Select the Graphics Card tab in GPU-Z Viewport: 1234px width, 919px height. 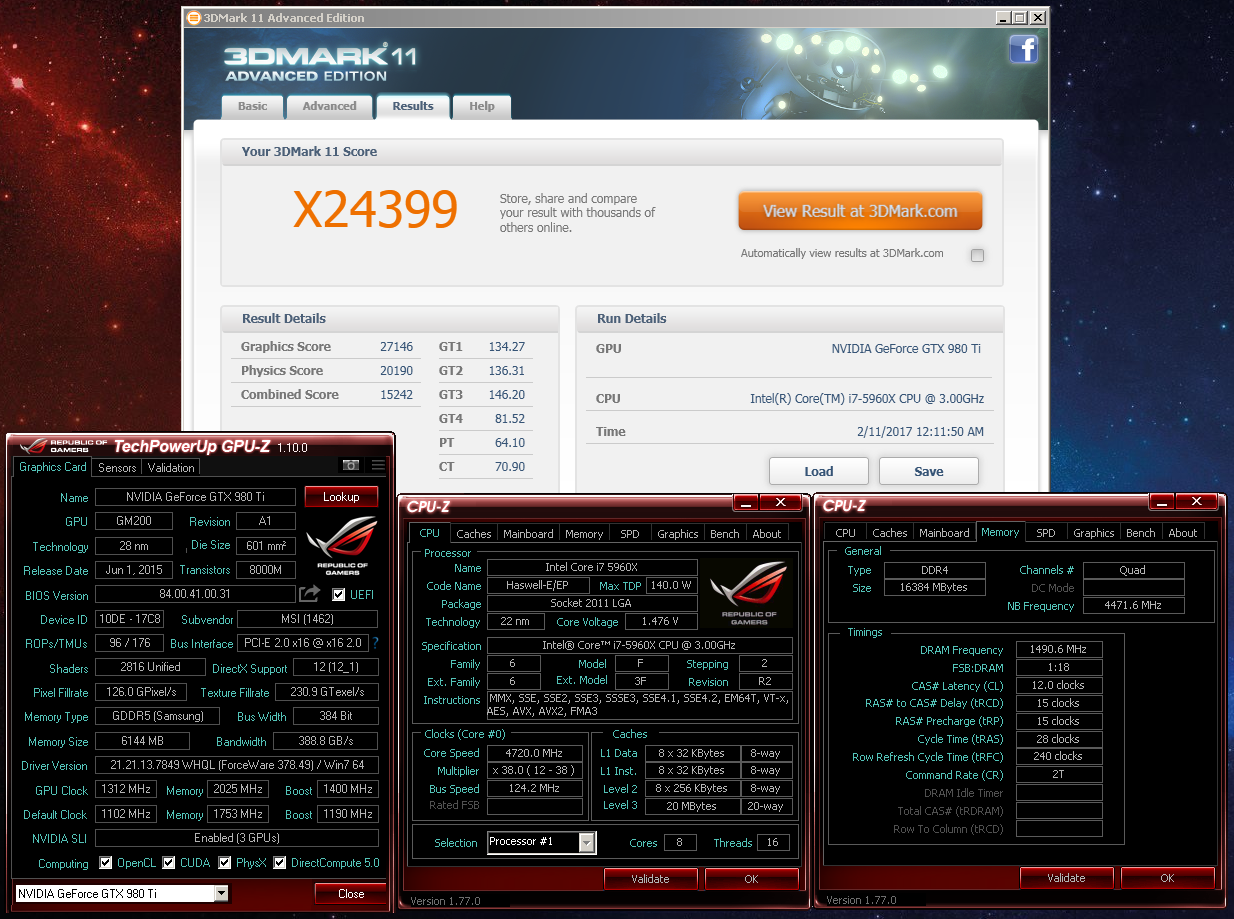[53, 467]
